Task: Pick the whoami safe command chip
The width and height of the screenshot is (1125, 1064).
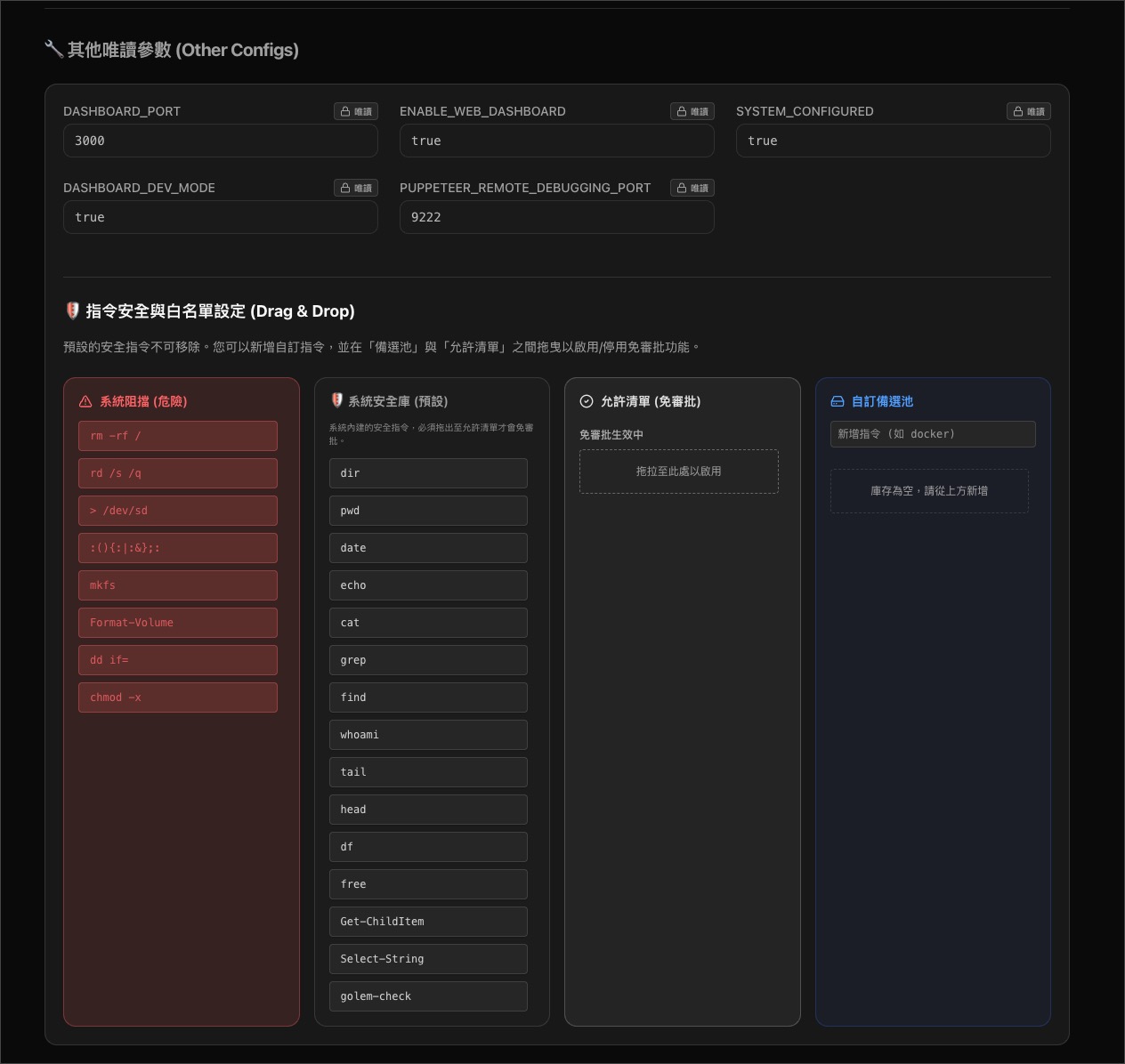Action: pos(428,735)
